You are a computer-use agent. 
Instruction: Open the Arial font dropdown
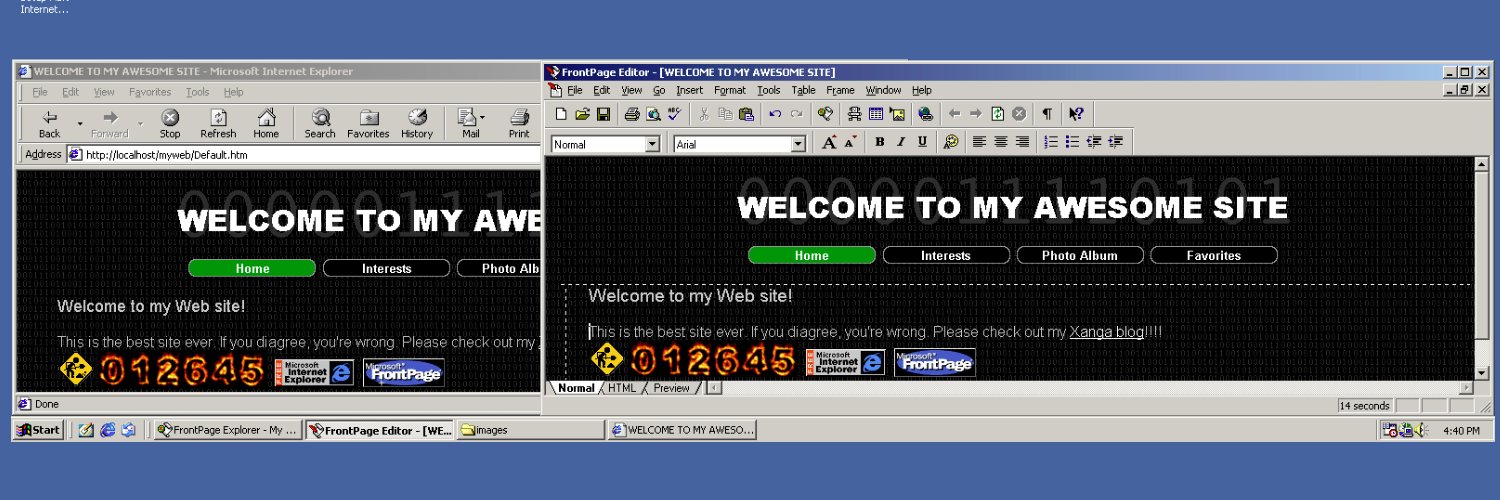[798, 144]
